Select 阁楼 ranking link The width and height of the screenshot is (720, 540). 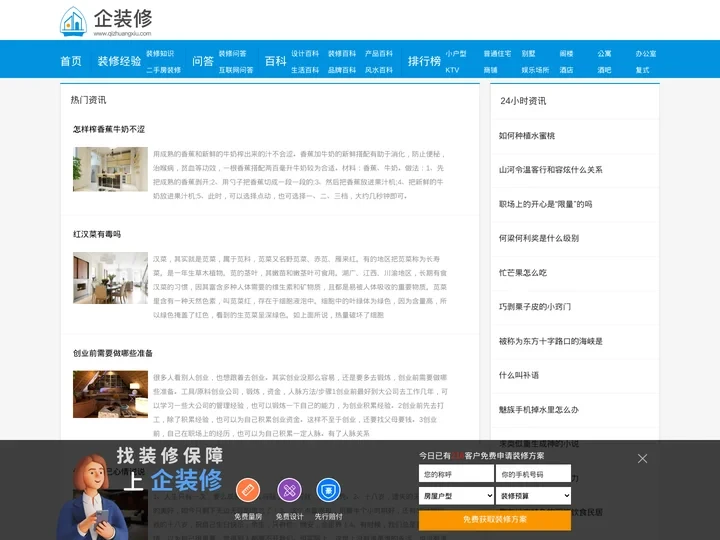(x=567, y=53)
